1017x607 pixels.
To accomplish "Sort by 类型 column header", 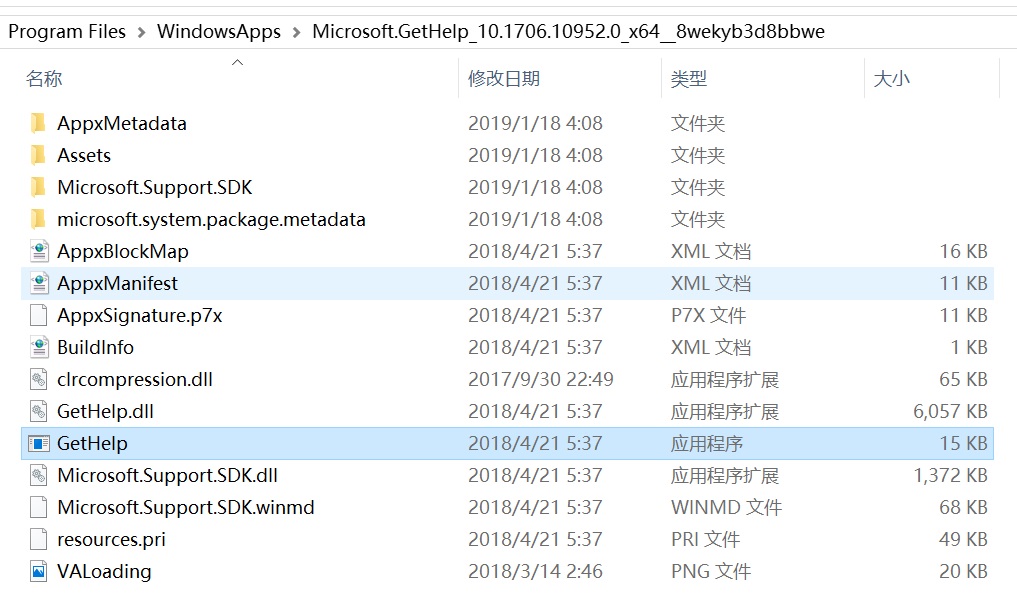I will [x=689, y=78].
